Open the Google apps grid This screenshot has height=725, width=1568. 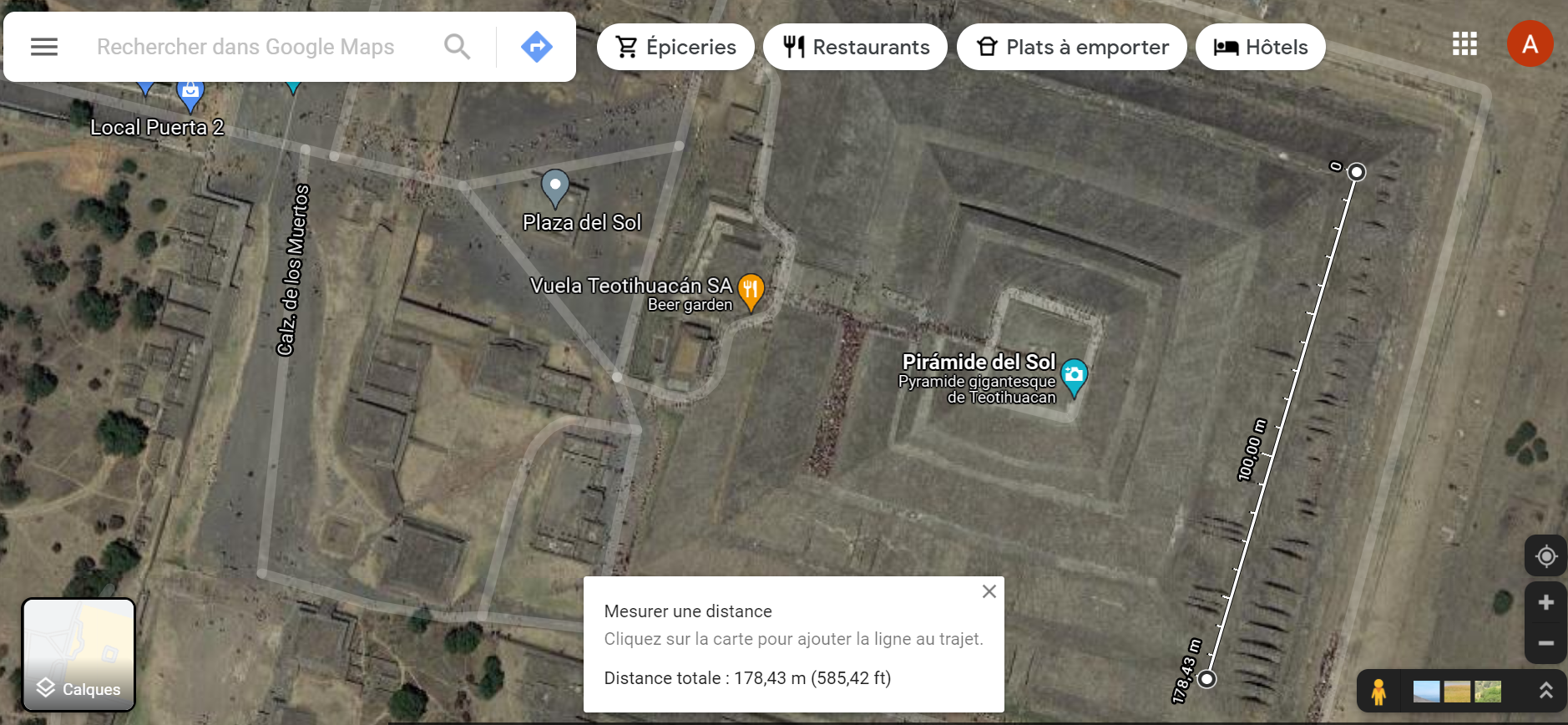(x=1464, y=43)
